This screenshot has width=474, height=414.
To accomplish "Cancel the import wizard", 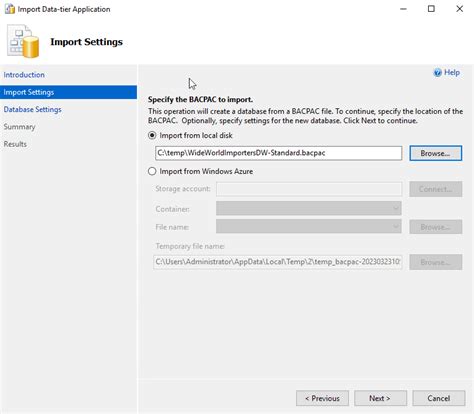I will point(439,398).
